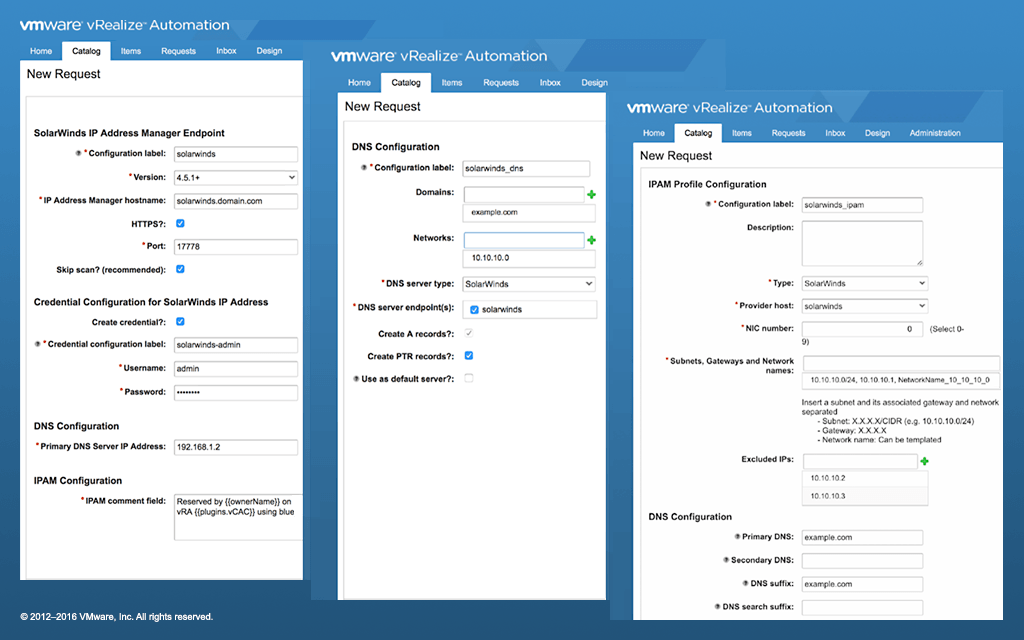Uncheck Create PTR records?
1024x640 pixels.
click(468, 355)
